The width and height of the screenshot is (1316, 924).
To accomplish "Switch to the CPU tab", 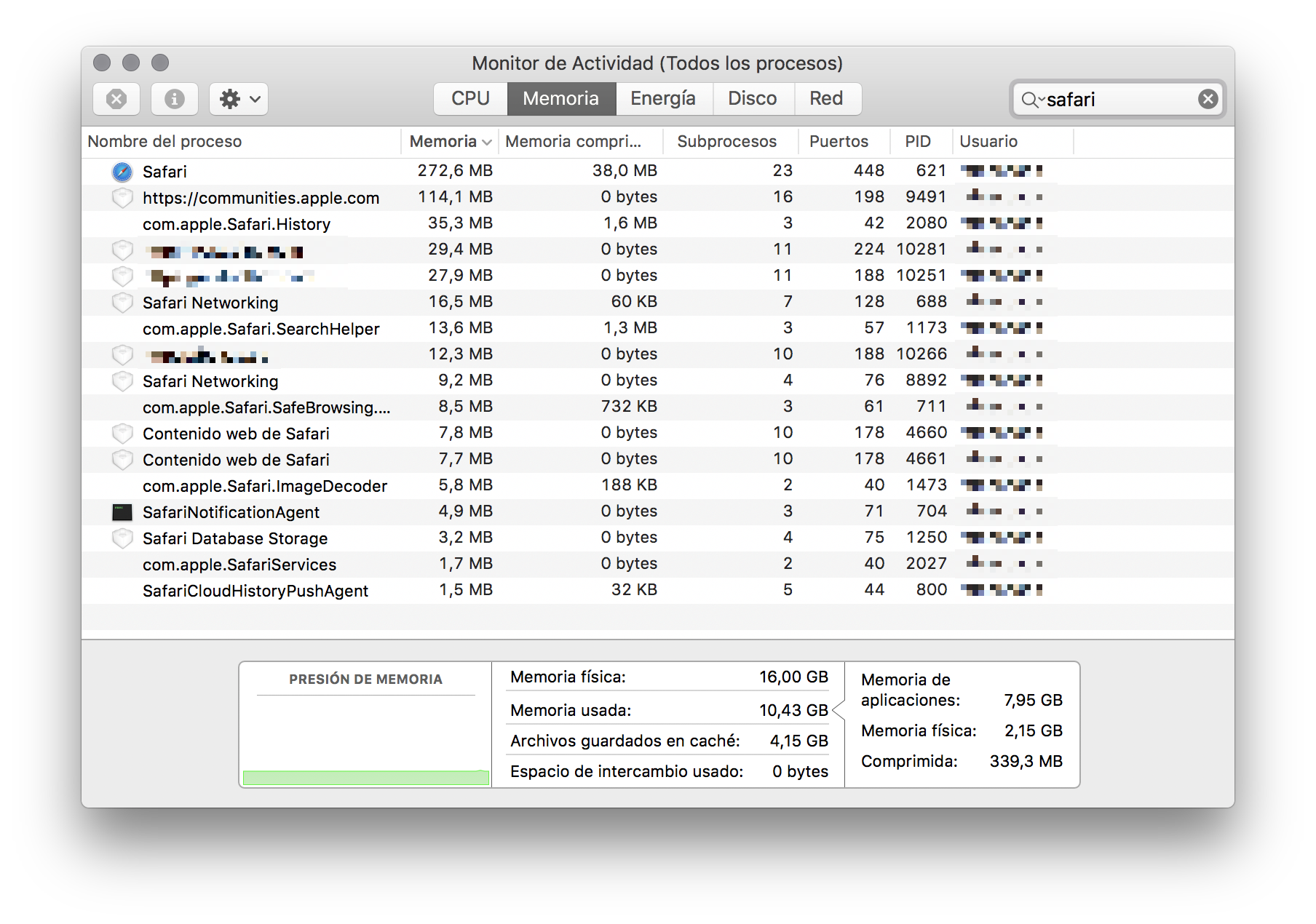I will (x=470, y=99).
